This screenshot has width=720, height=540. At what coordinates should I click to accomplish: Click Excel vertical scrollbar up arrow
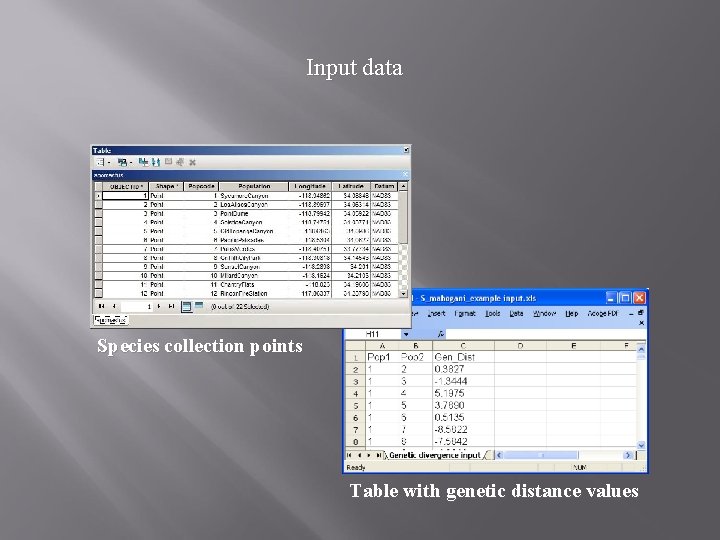(641, 350)
